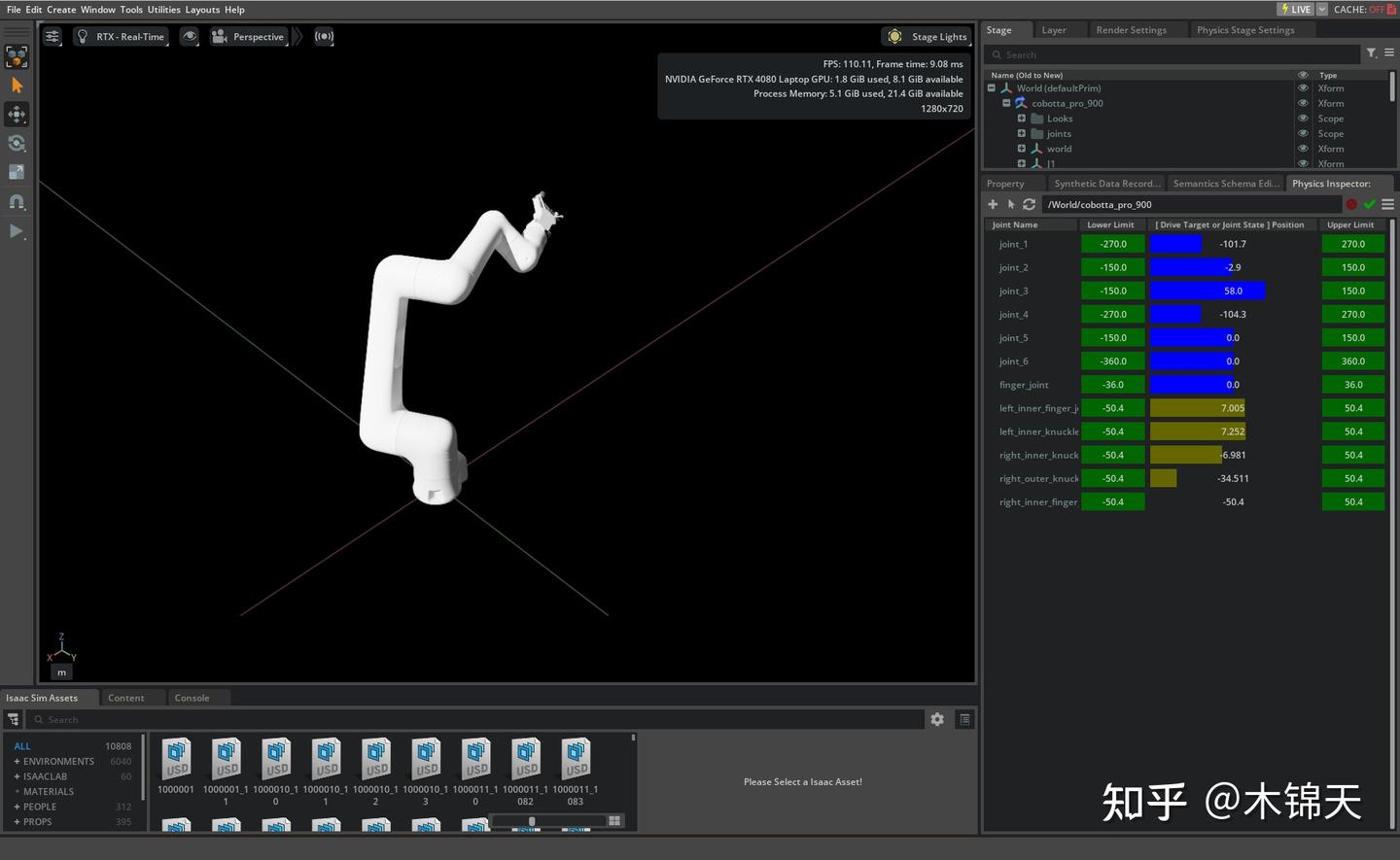Enable the snap magnet tool
Screen dimensions: 1400x860
[17, 201]
